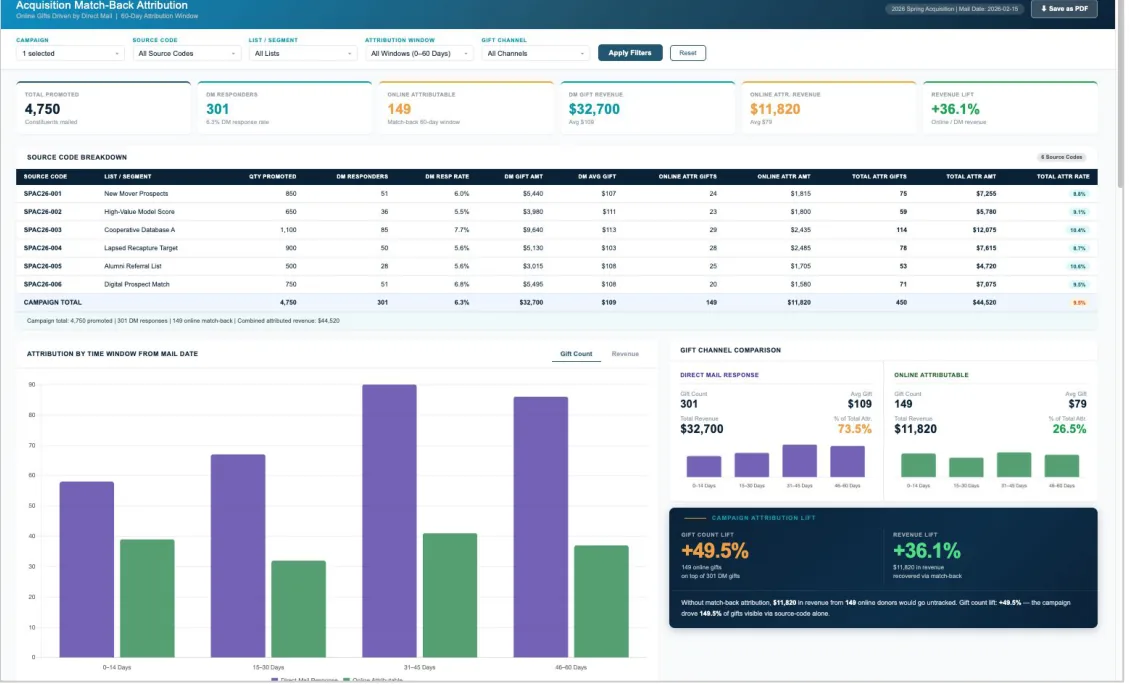Select source code SPAC26-001
Viewport: 1130px width, 684px height.
(43, 194)
